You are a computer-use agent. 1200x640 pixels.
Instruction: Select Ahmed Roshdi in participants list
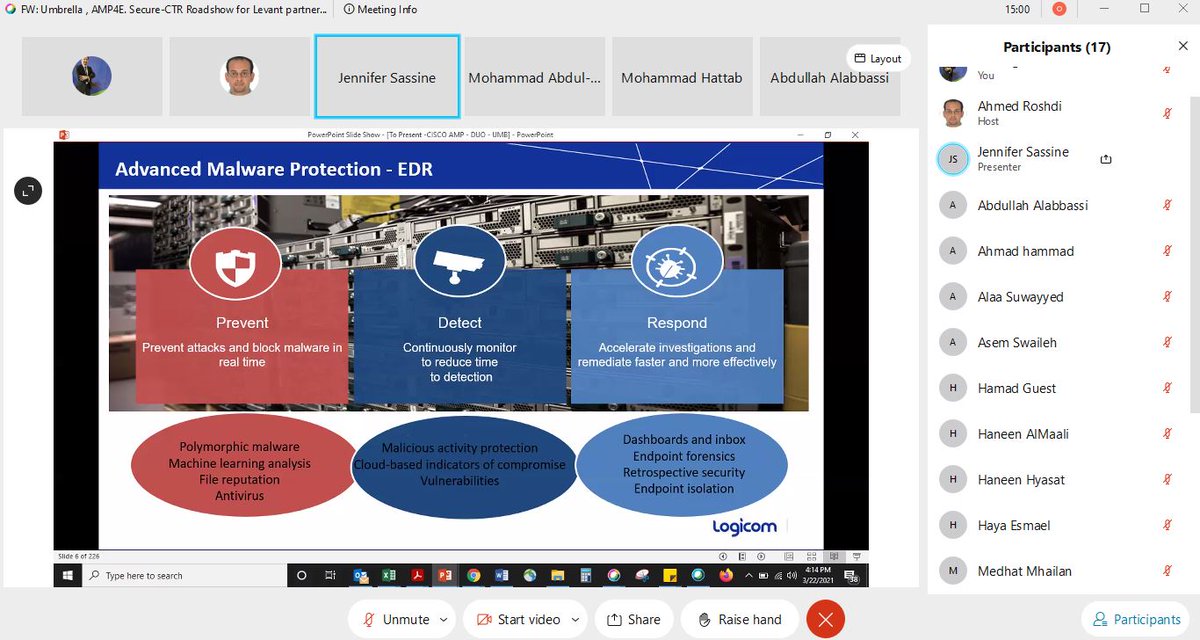point(1058,113)
